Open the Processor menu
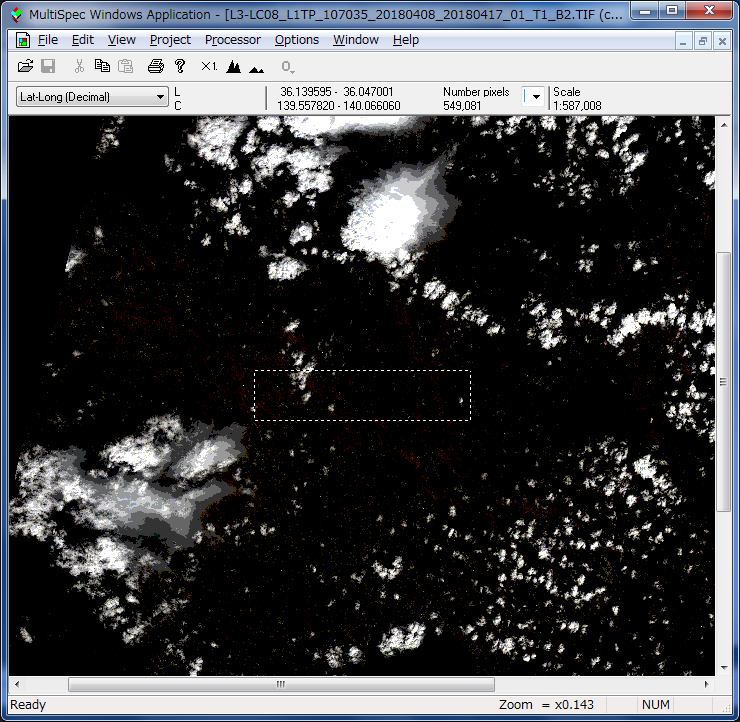This screenshot has width=740, height=722. click(233, 40)
